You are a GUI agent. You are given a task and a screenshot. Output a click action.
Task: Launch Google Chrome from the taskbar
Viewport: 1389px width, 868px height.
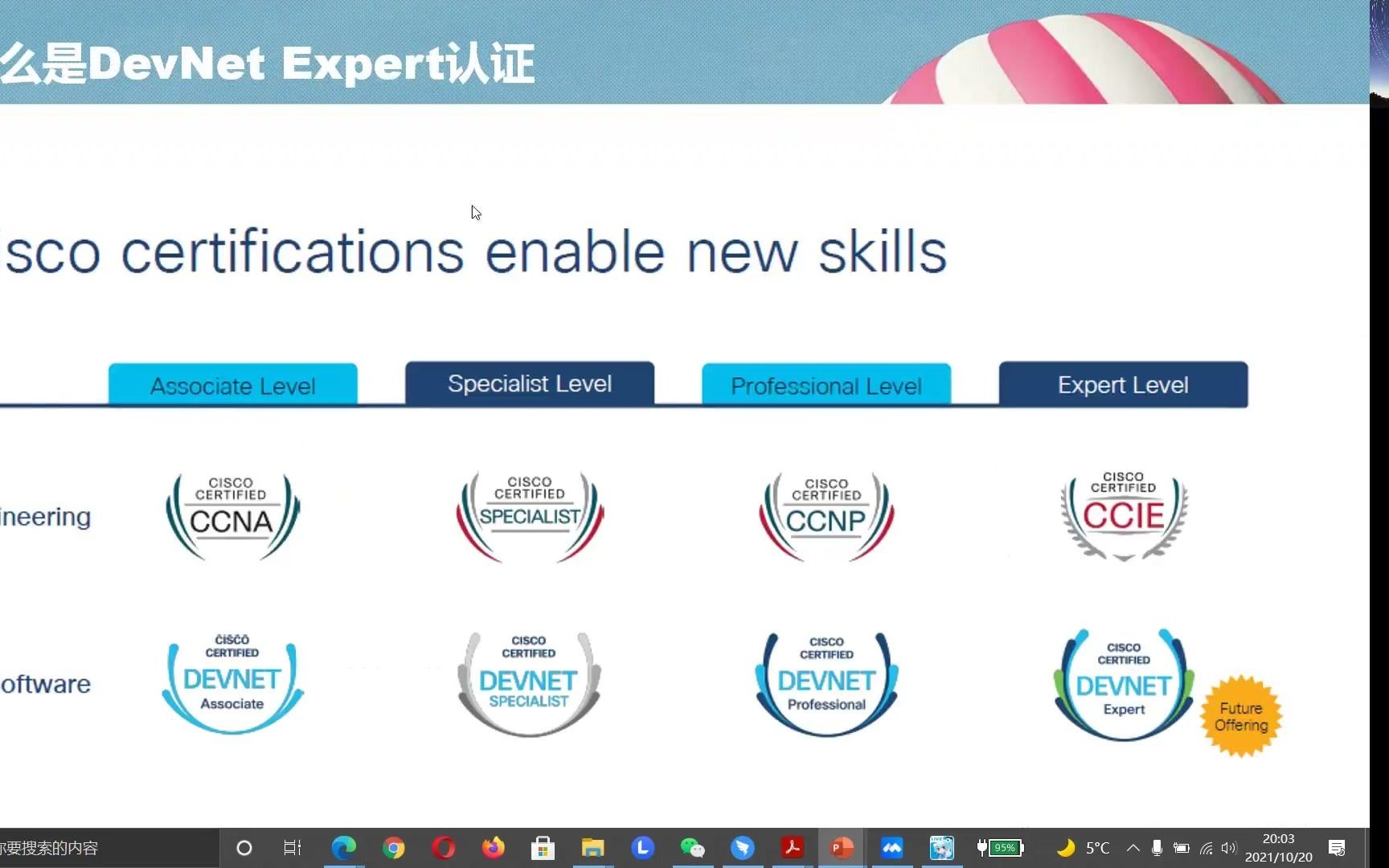point(394,848)
